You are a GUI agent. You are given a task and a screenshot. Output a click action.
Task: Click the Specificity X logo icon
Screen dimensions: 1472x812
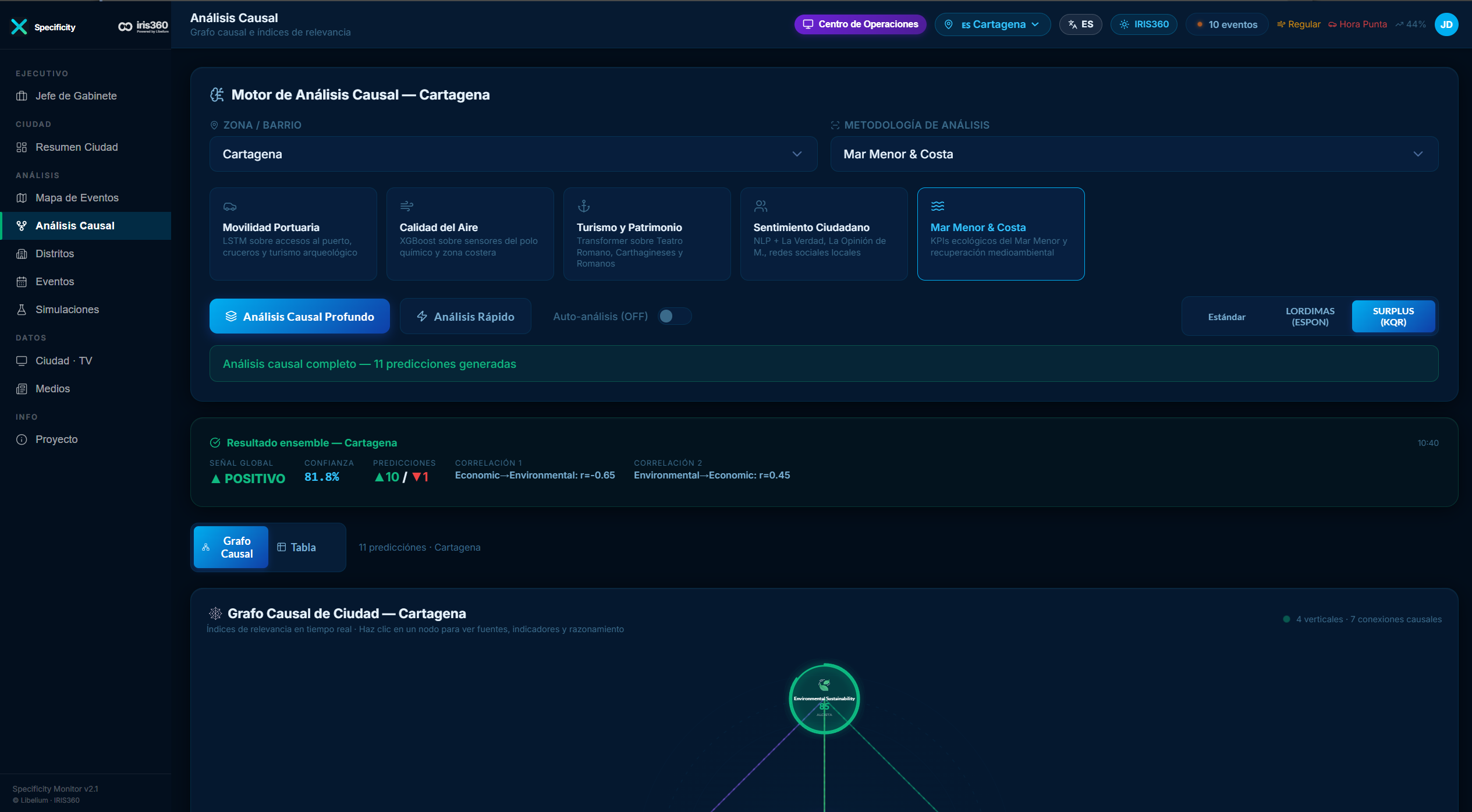(19, 27)
